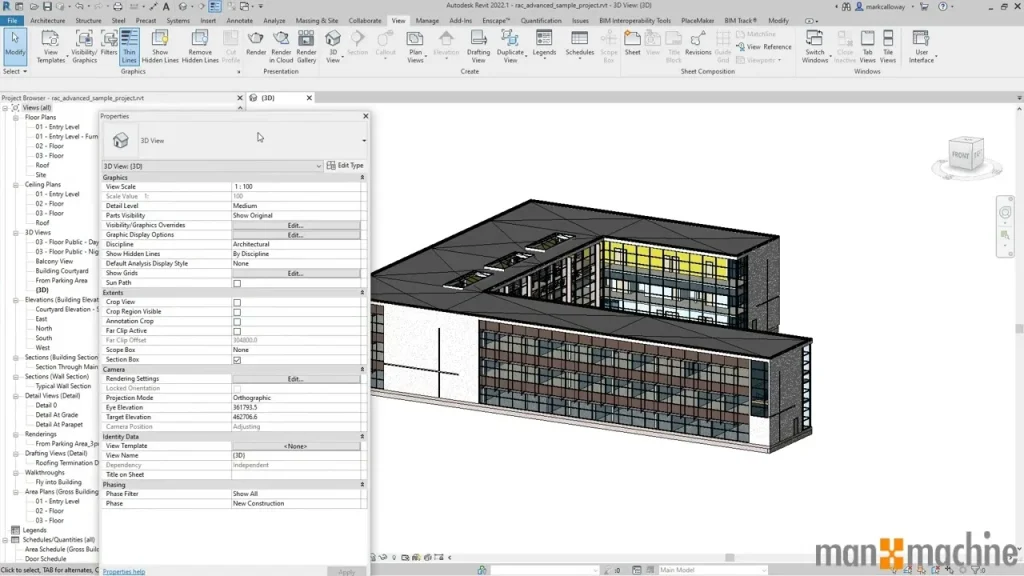Click the View Template <None> button
Image resolution: width=1024 pixels, height=576 pixels.
point(295,446)
